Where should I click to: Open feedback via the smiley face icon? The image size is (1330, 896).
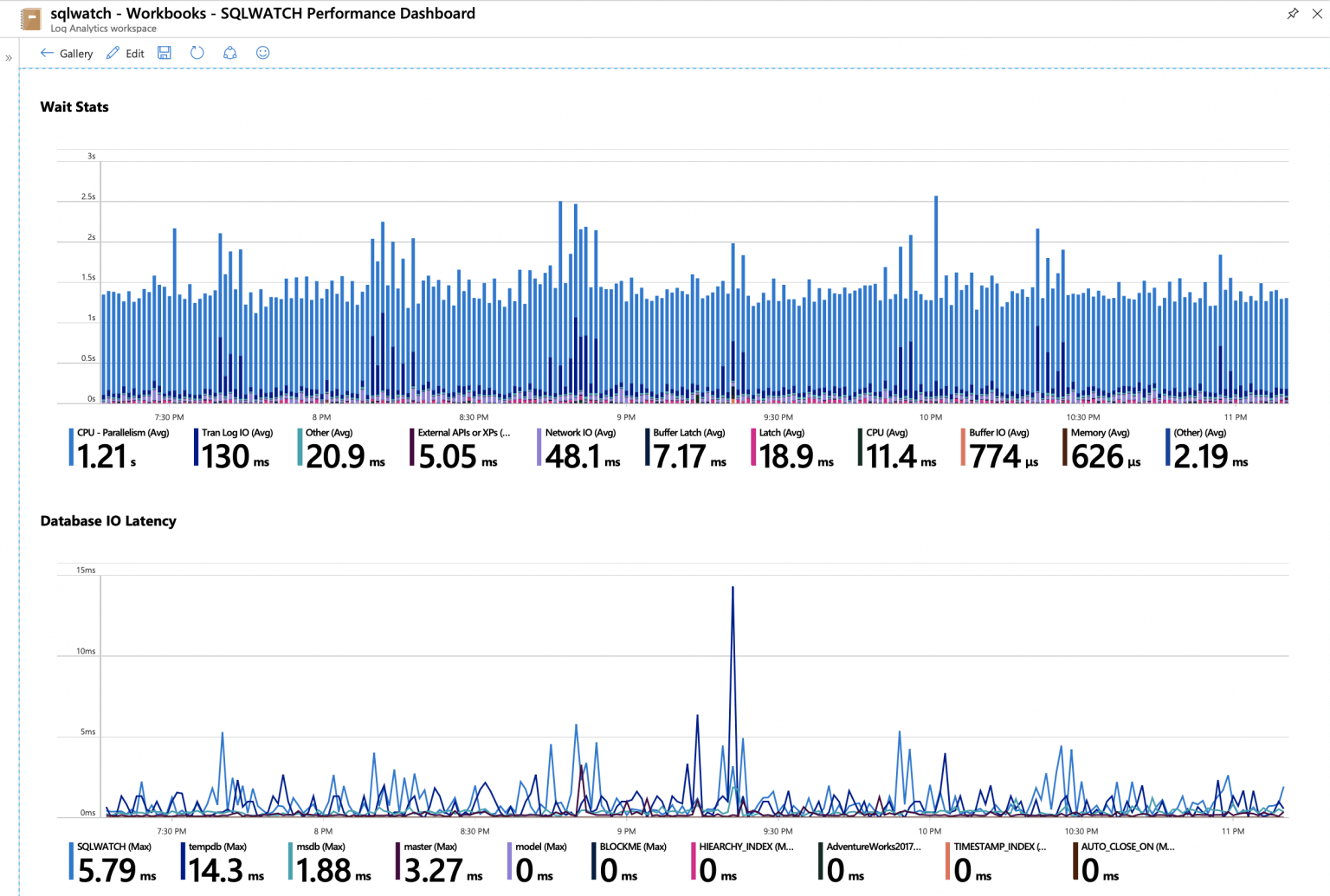click(262, 53)
